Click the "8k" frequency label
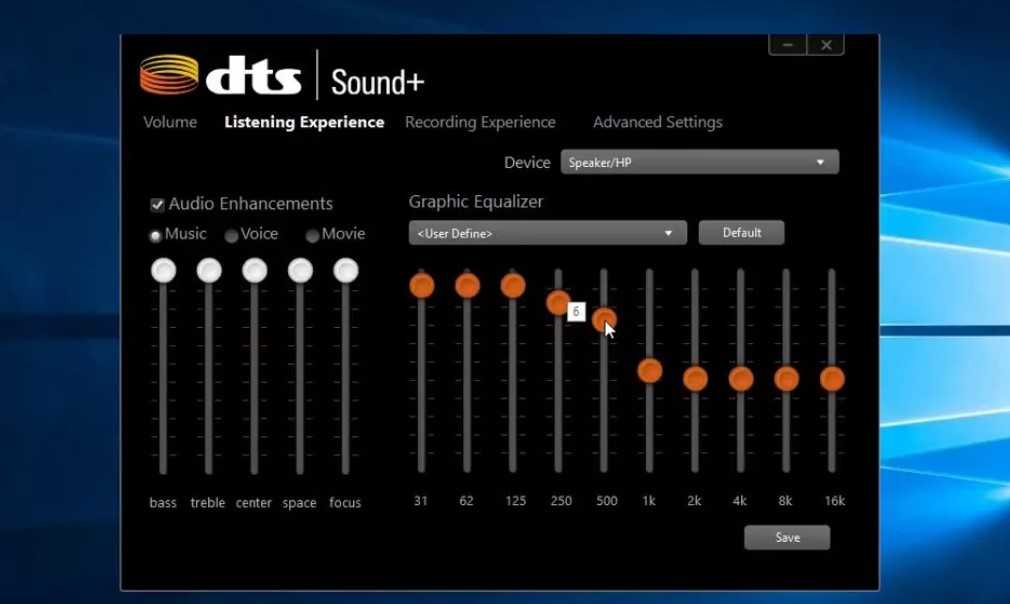1010x604 pixels. click(x=785, y=501)
